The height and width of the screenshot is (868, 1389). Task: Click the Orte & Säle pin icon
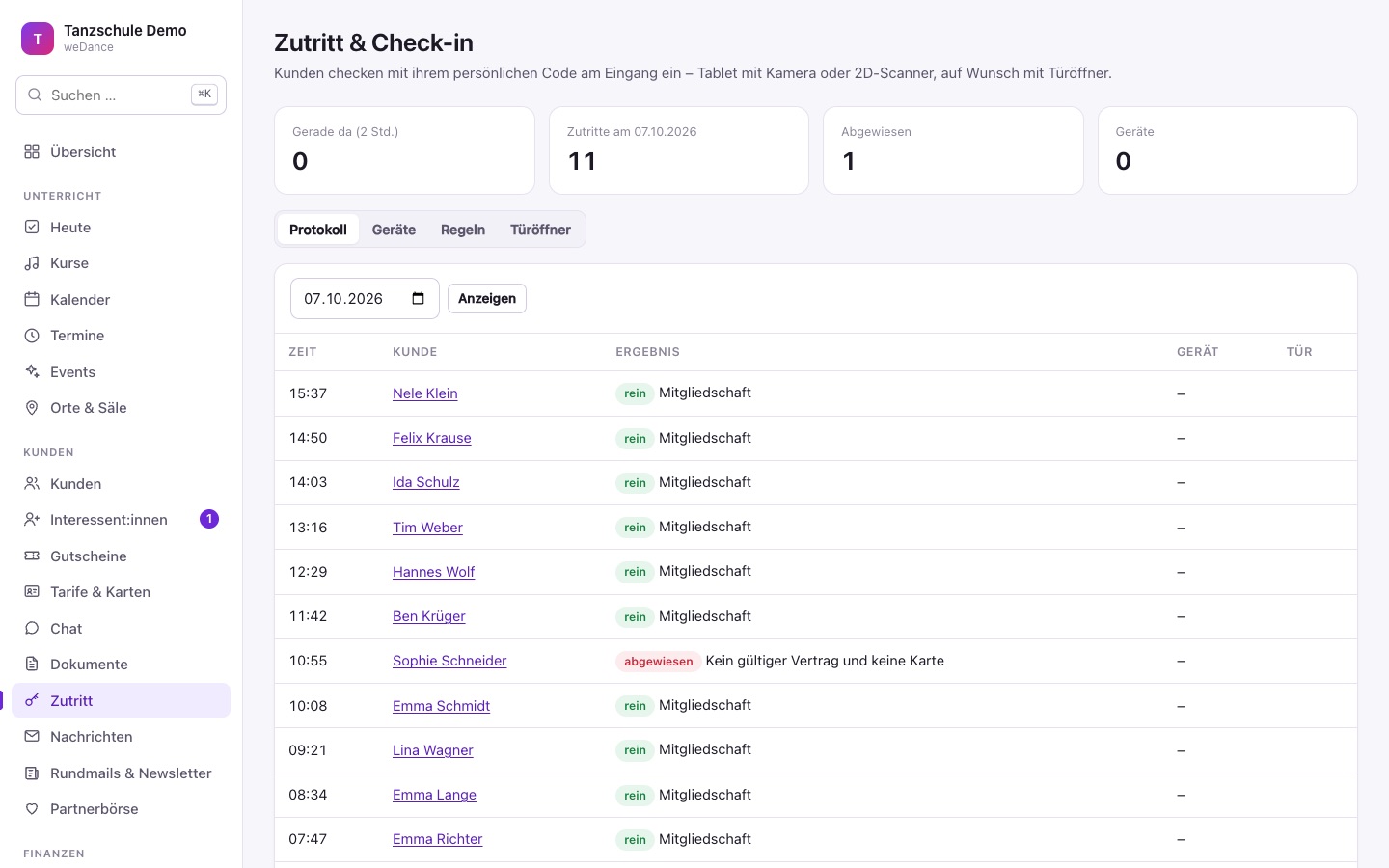tap(32, 407)
